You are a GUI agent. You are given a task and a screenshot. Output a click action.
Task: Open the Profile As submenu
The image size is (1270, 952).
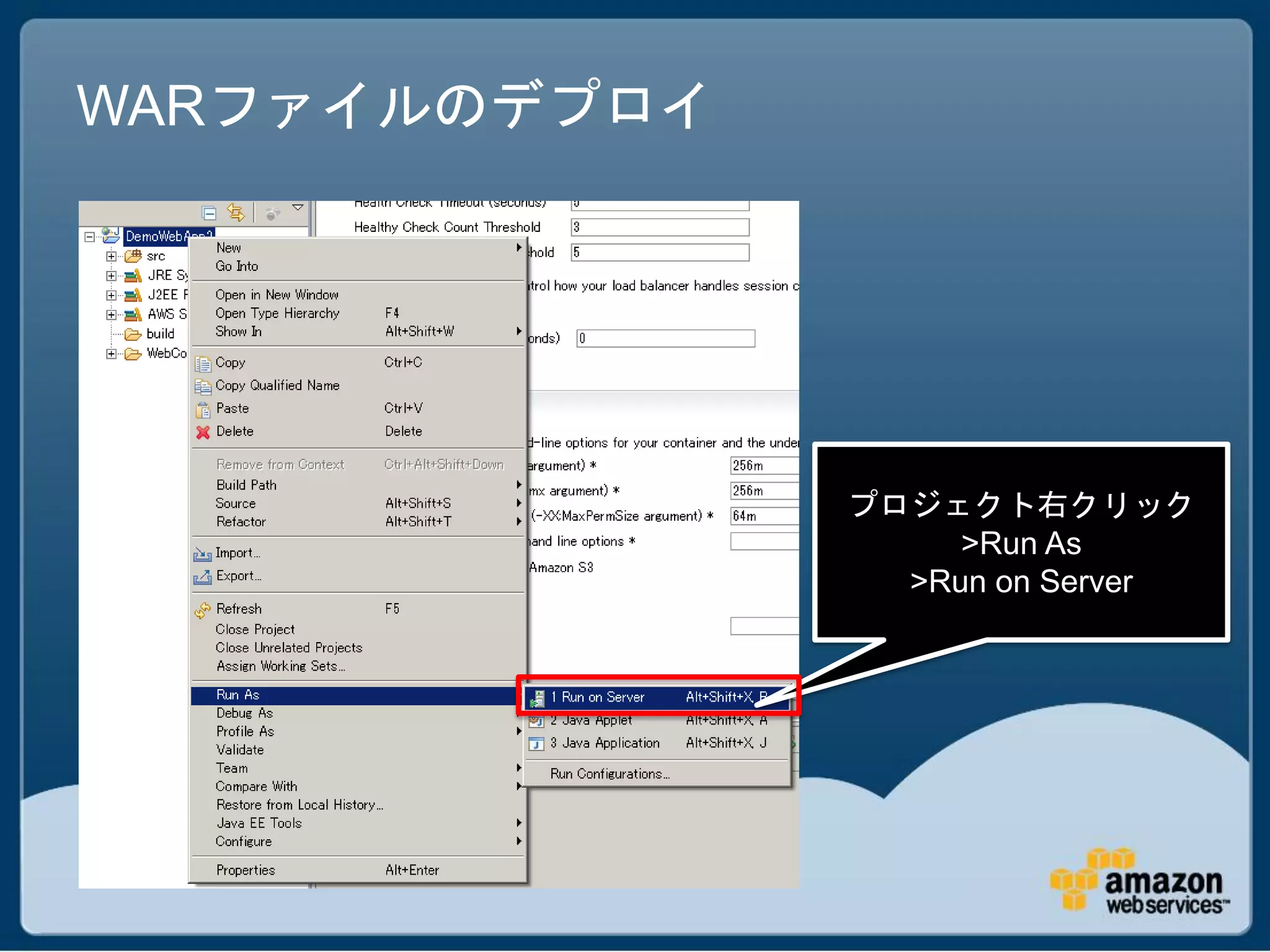pyautogui.click(x=358, y=732)
